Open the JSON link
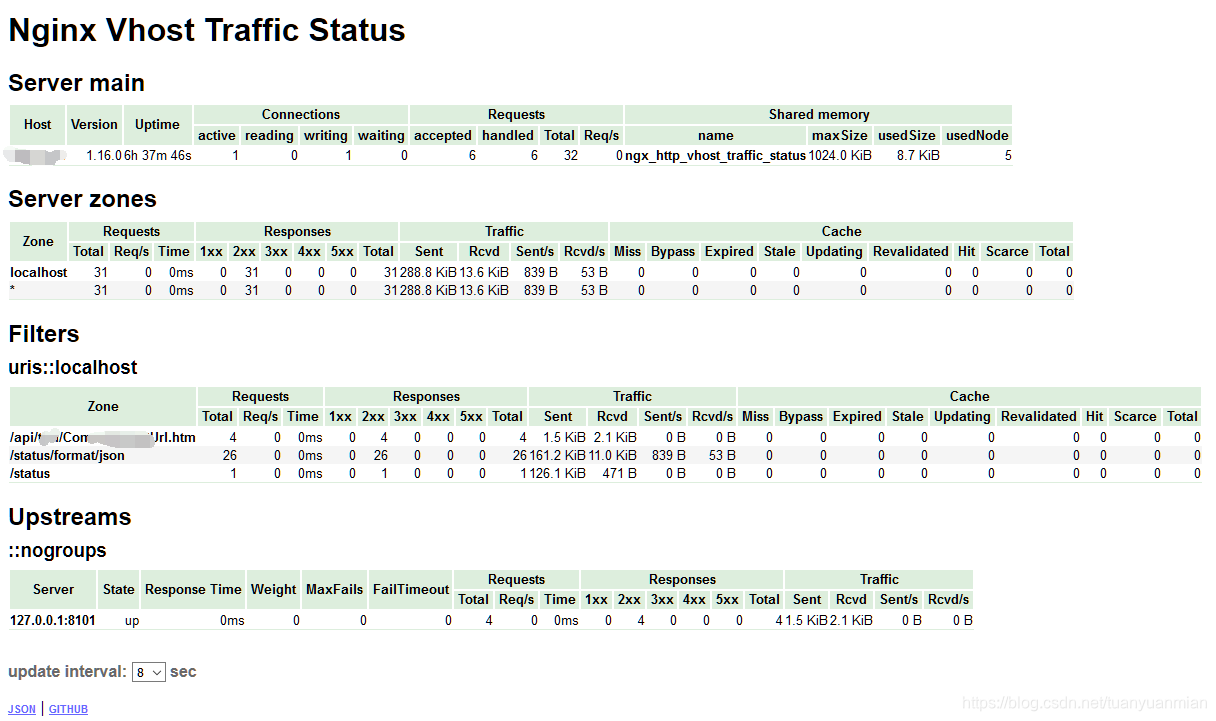 click(22, 709)
